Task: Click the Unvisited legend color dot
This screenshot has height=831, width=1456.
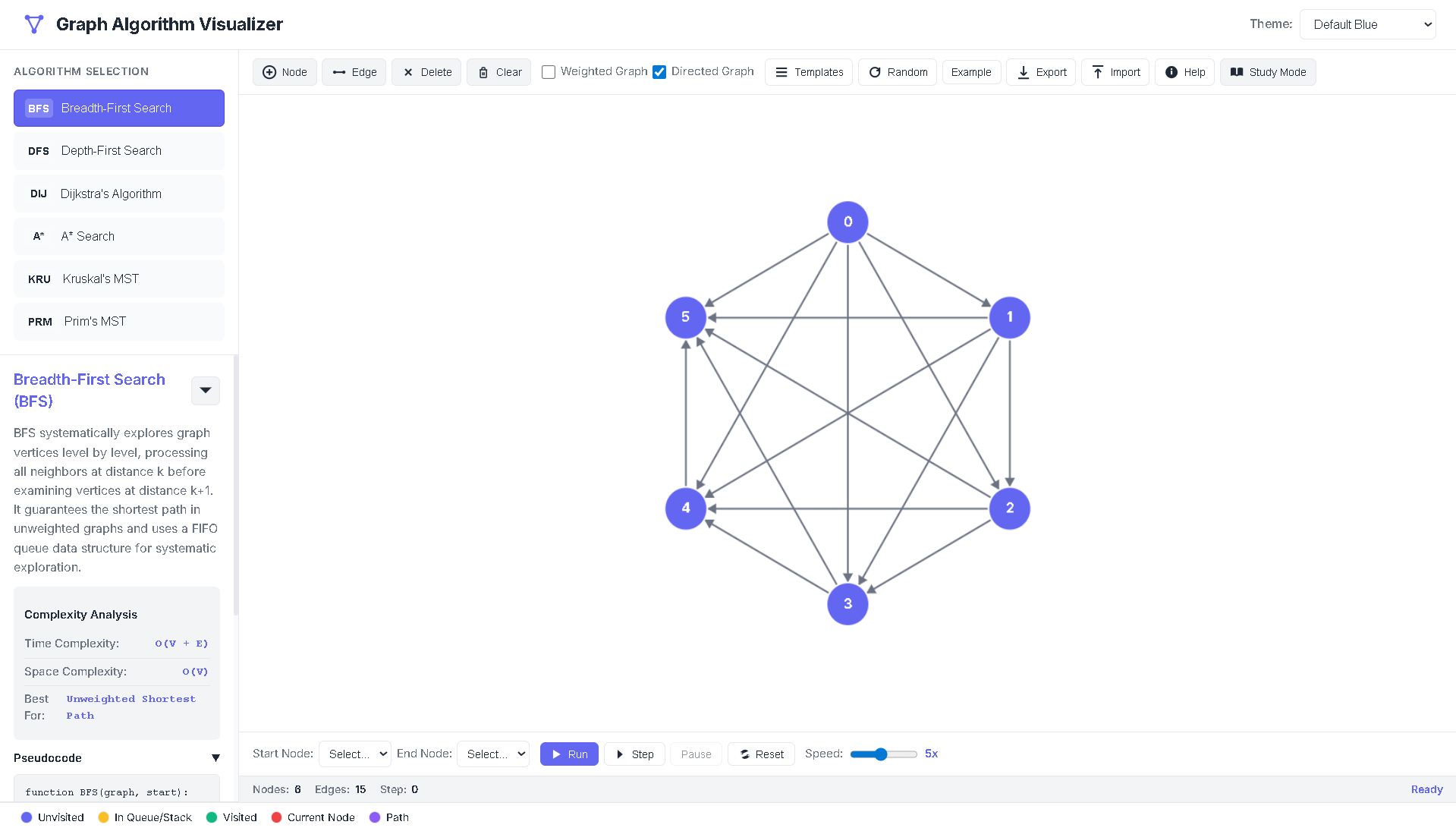Action: tap(27, 817)
